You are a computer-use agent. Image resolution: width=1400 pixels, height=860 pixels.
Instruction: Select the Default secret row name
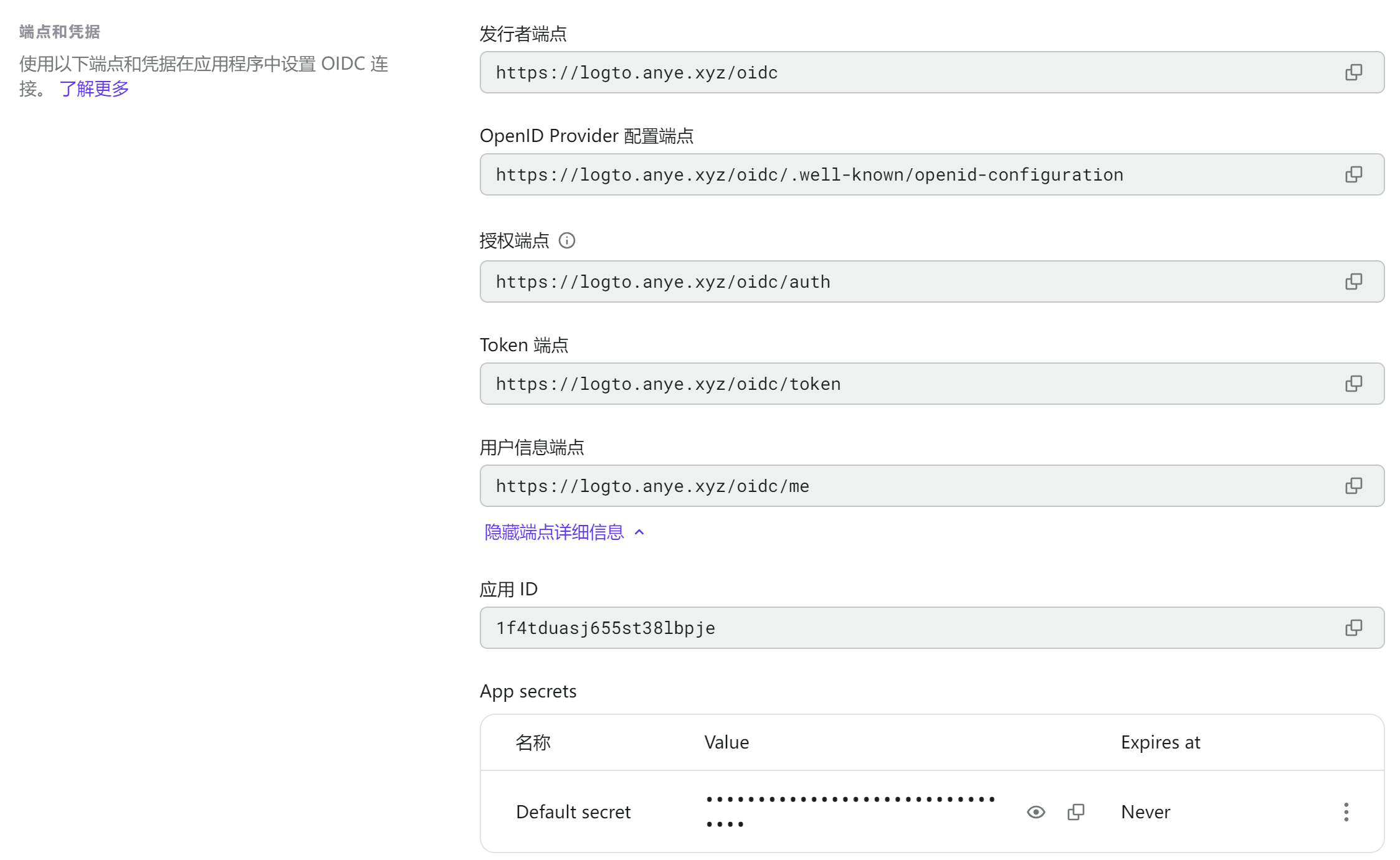click(x=573, y=812)
